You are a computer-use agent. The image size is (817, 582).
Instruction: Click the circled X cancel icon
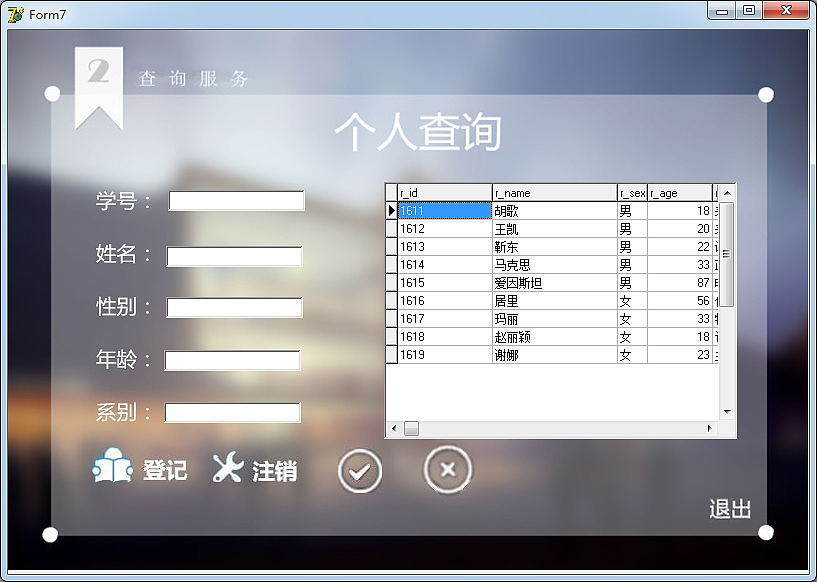pos(447,469)
